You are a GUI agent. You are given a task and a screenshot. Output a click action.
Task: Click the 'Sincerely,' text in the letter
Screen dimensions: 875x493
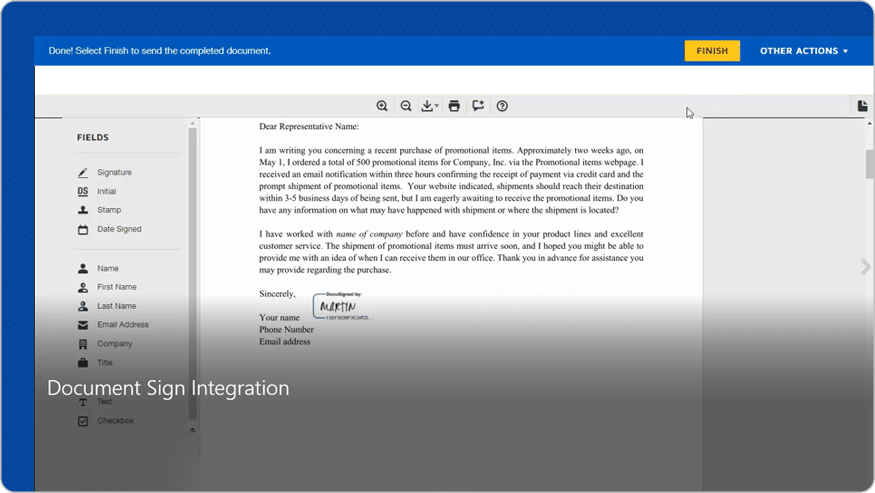point(277,294)
